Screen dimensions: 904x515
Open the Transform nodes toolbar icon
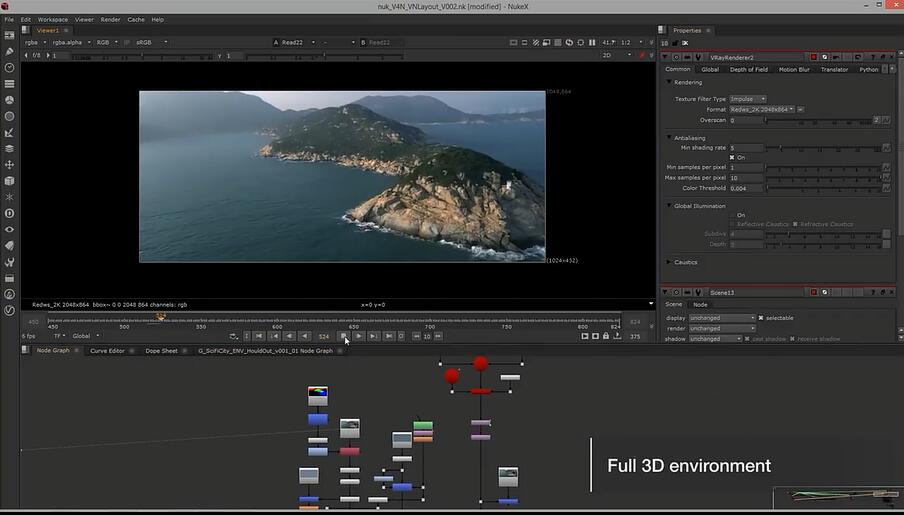click(x=9, y=164)
